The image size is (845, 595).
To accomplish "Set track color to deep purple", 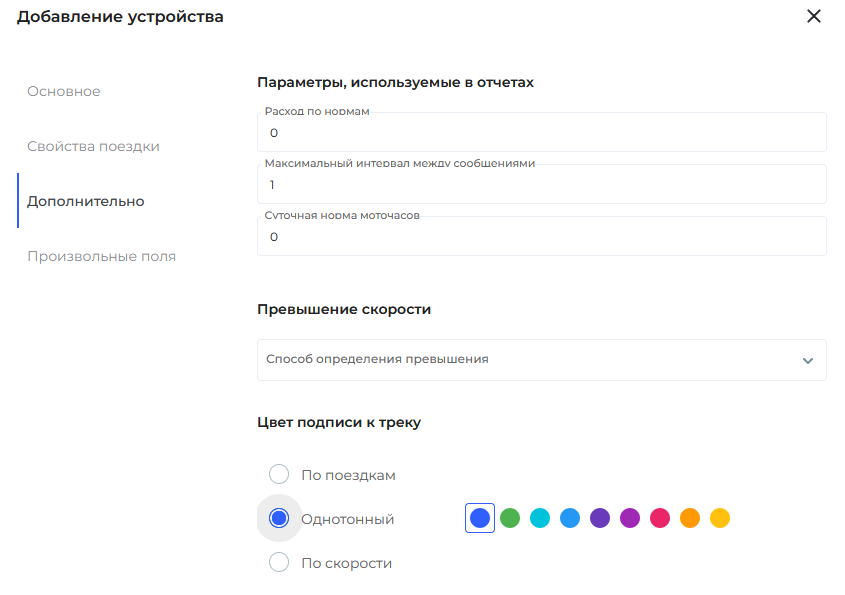I will pyautogui.click(x=600, y=518).
